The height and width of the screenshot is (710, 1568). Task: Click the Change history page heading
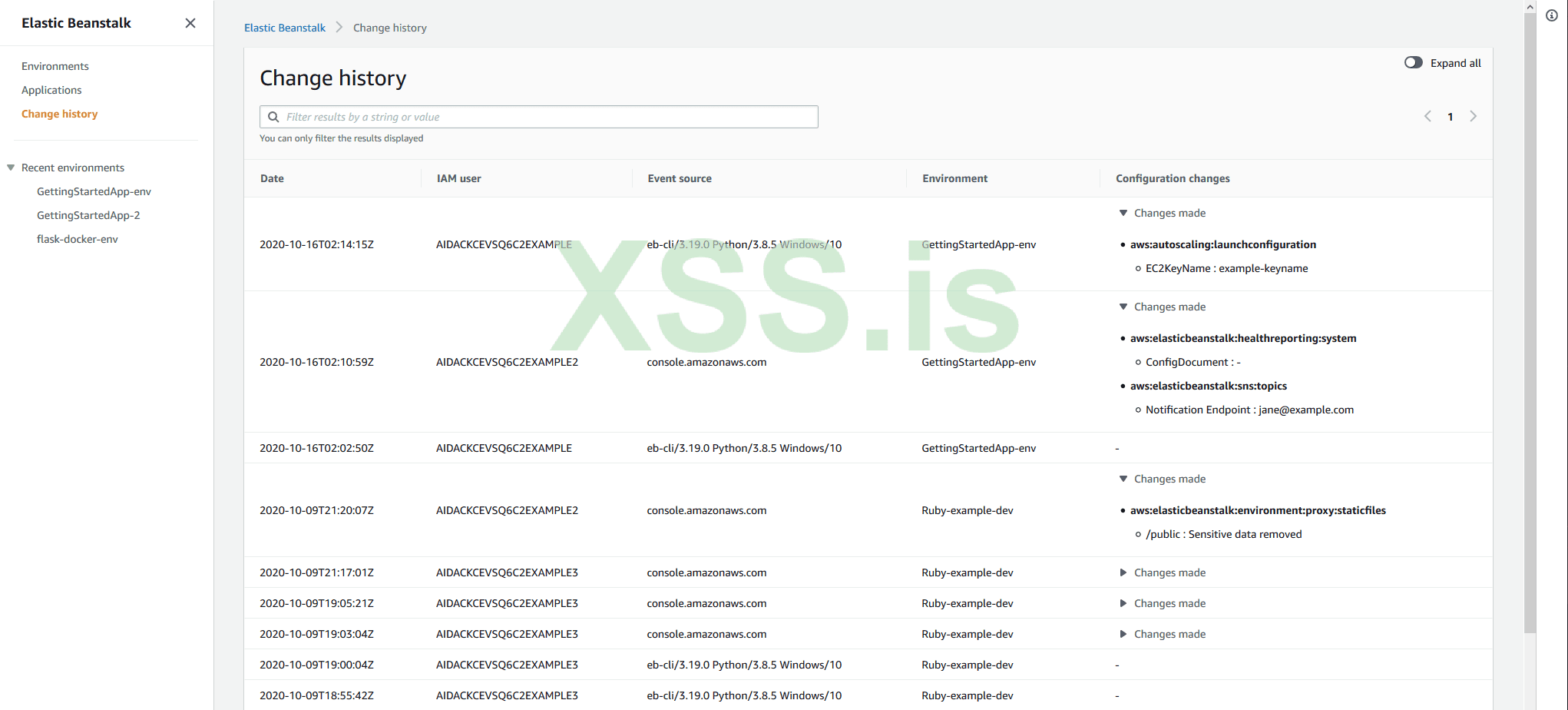coord(333,78)
